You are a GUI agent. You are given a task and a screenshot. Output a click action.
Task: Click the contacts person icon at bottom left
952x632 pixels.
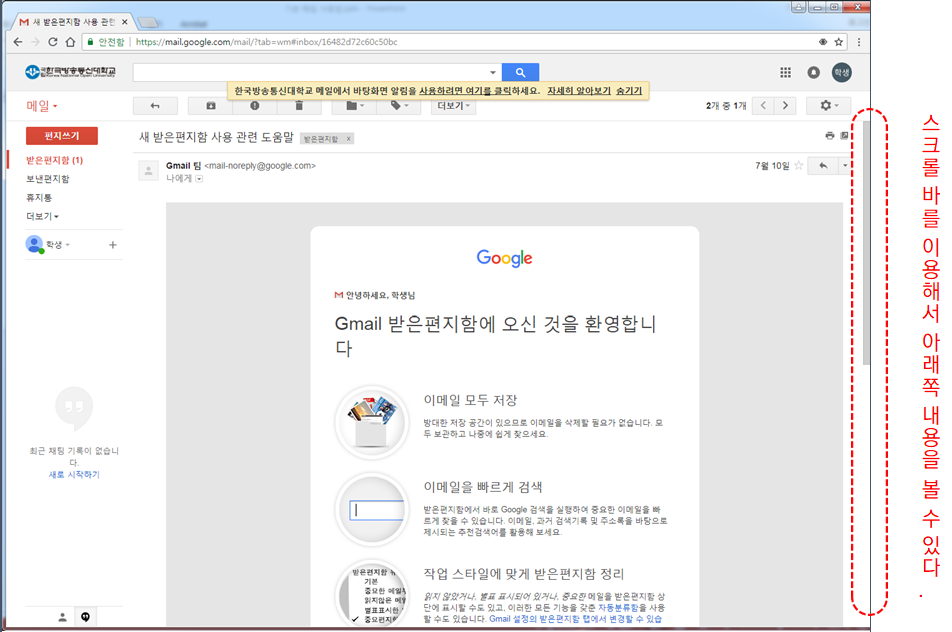(62, 617)
